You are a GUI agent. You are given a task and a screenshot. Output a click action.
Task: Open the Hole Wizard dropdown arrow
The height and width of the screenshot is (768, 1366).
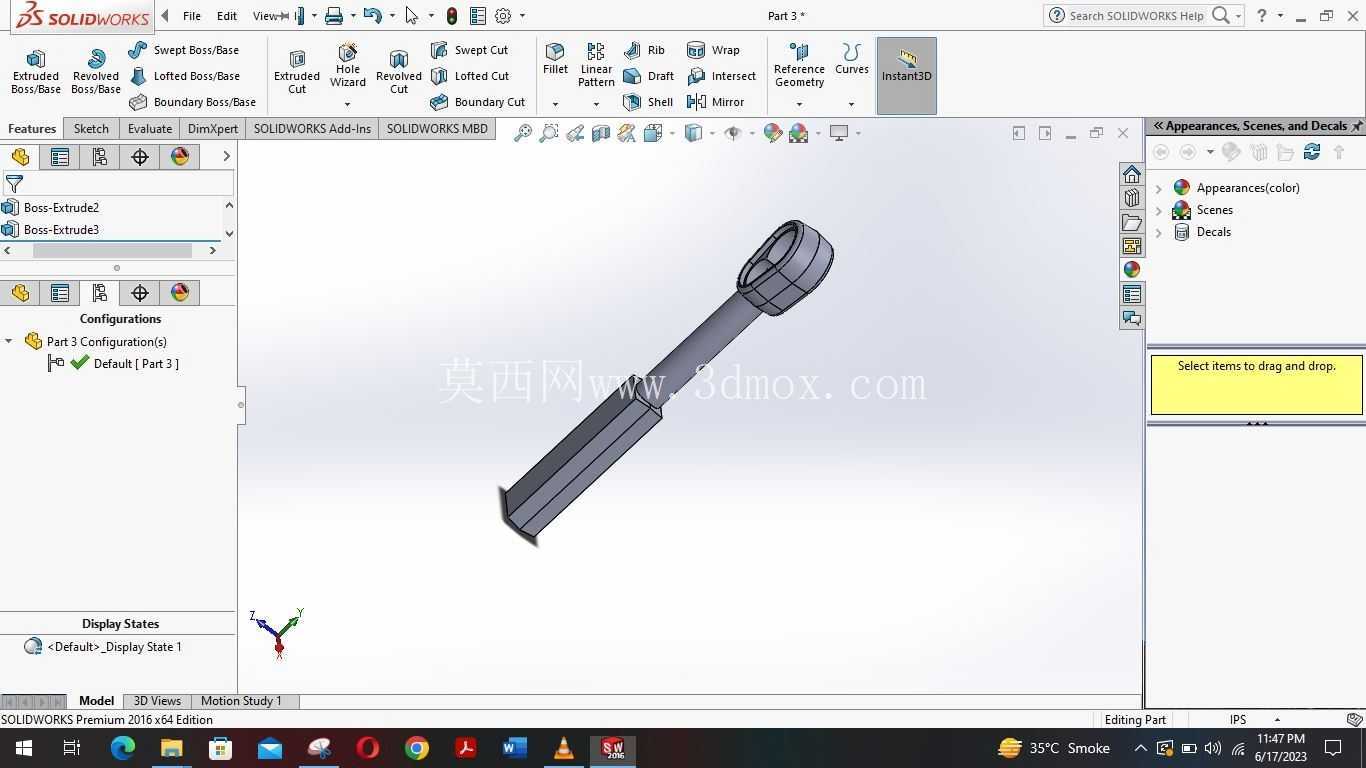348,104
